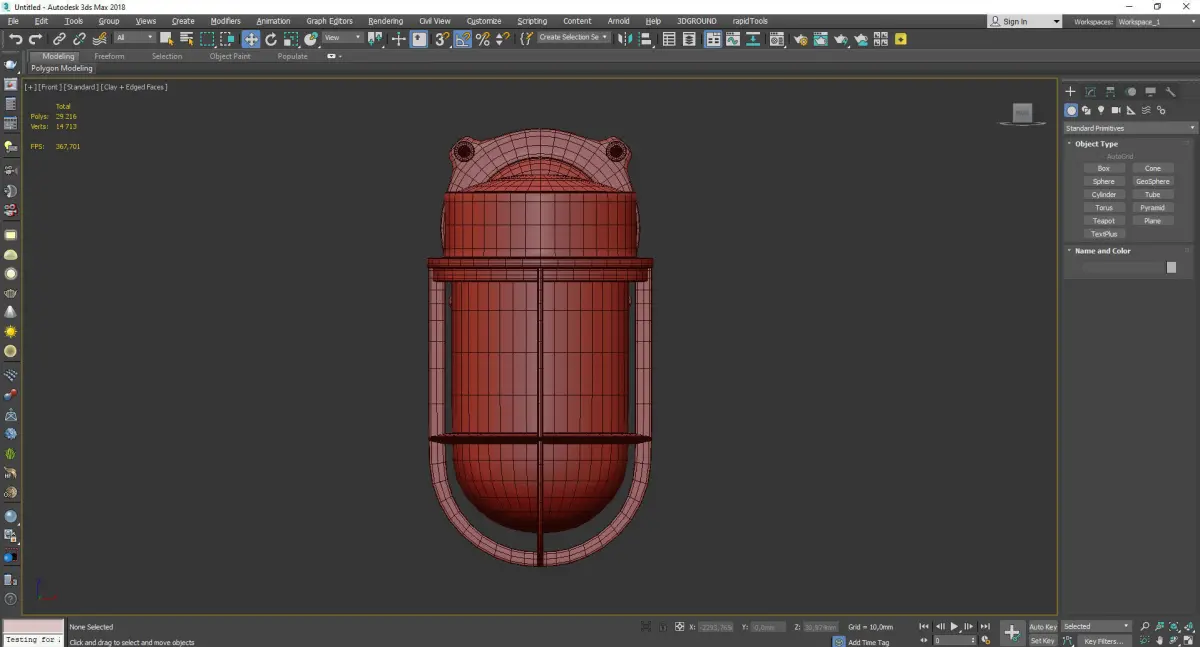The width and height of the screenshot is (1200, 647).
Task: Toggle the Angle Snap button
Action: tap(463, 39)
